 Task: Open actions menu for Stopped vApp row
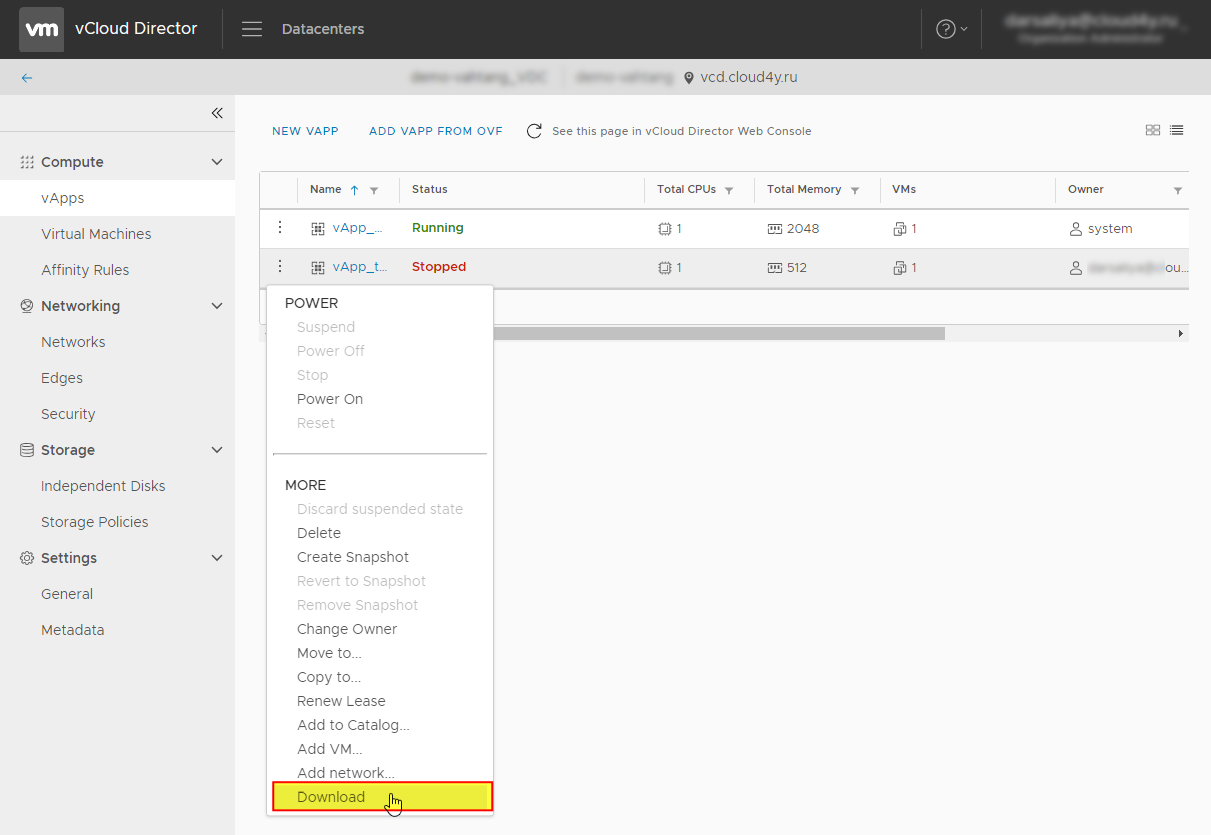pyautogui.click(x=280, y=267)
